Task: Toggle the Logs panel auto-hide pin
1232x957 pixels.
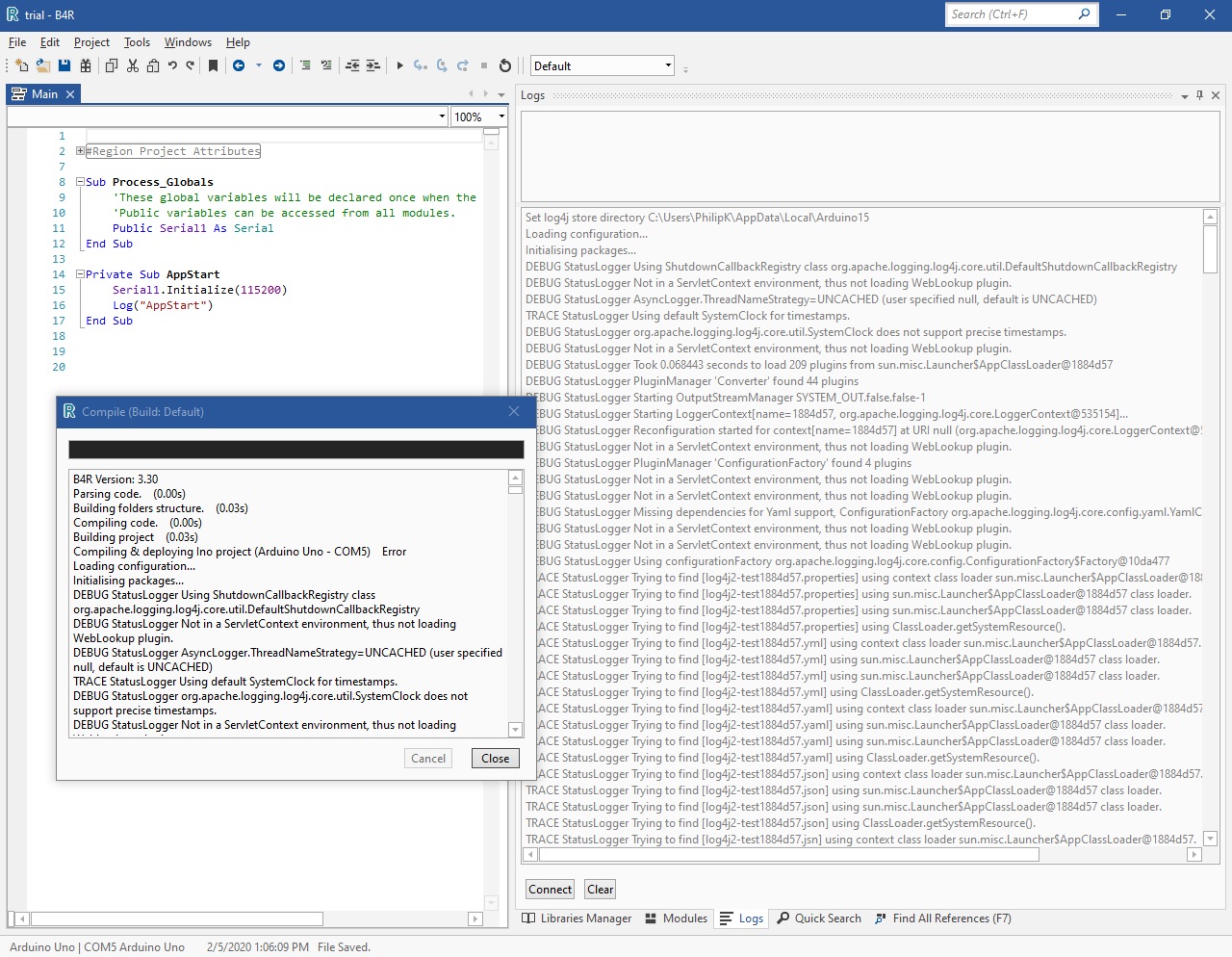Action: click(x=1199, y=95)
